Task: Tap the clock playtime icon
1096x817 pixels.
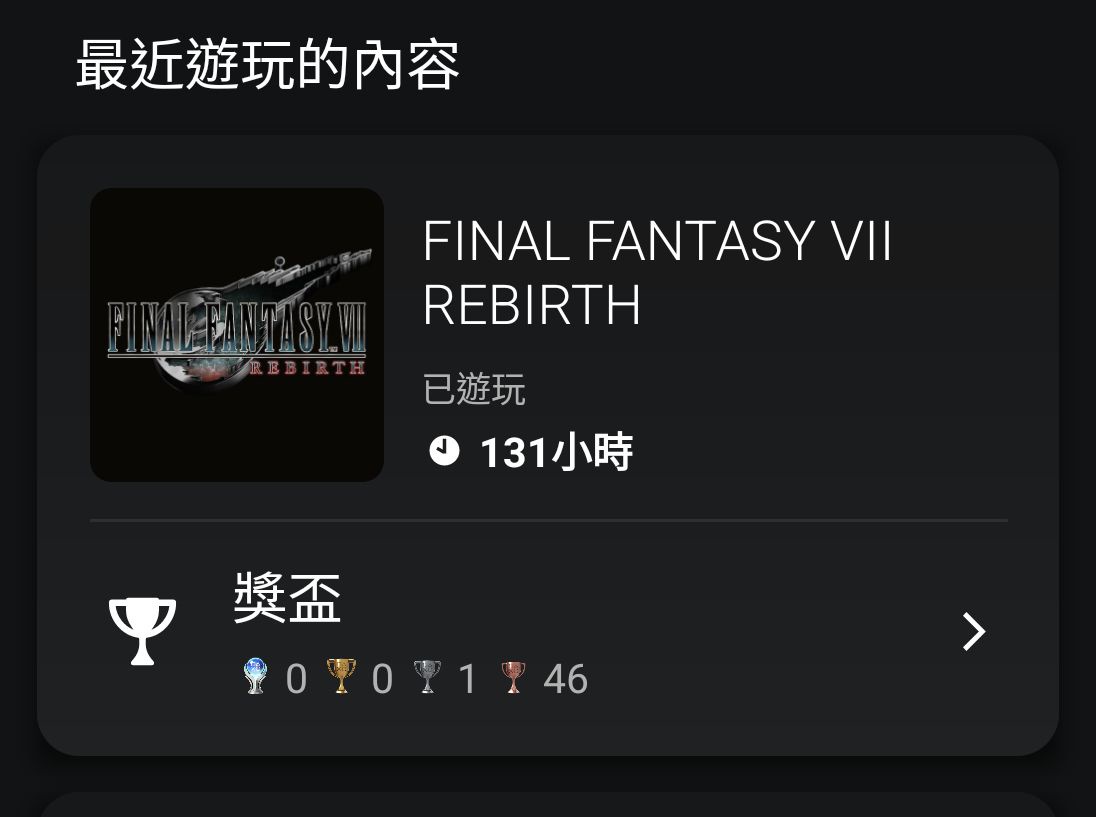Action: tap(444, 451)
